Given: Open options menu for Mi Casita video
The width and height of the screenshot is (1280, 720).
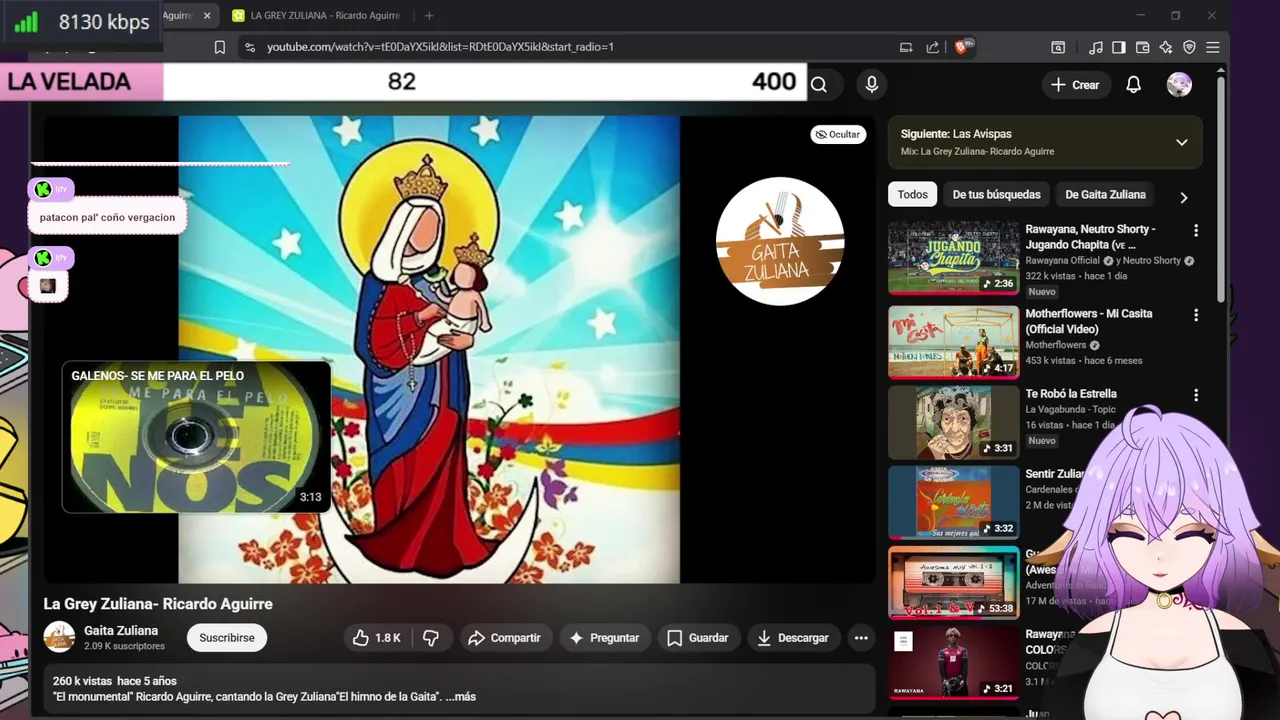Looking at the screenshot, I should [1196, 315].
